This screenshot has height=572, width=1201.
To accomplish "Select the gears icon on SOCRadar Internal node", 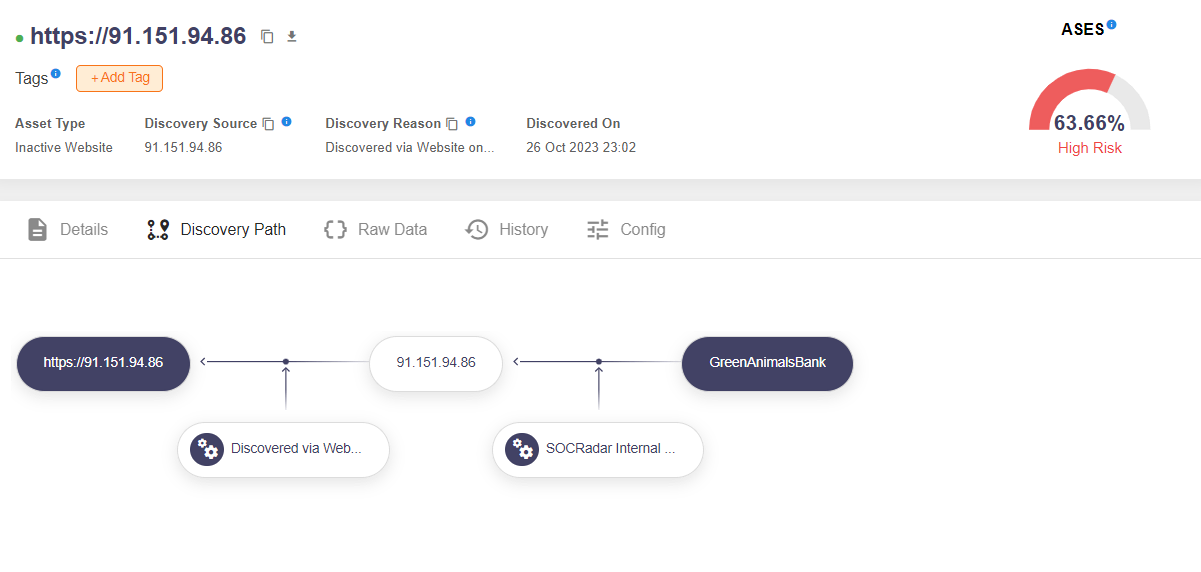I will (522, 449).
